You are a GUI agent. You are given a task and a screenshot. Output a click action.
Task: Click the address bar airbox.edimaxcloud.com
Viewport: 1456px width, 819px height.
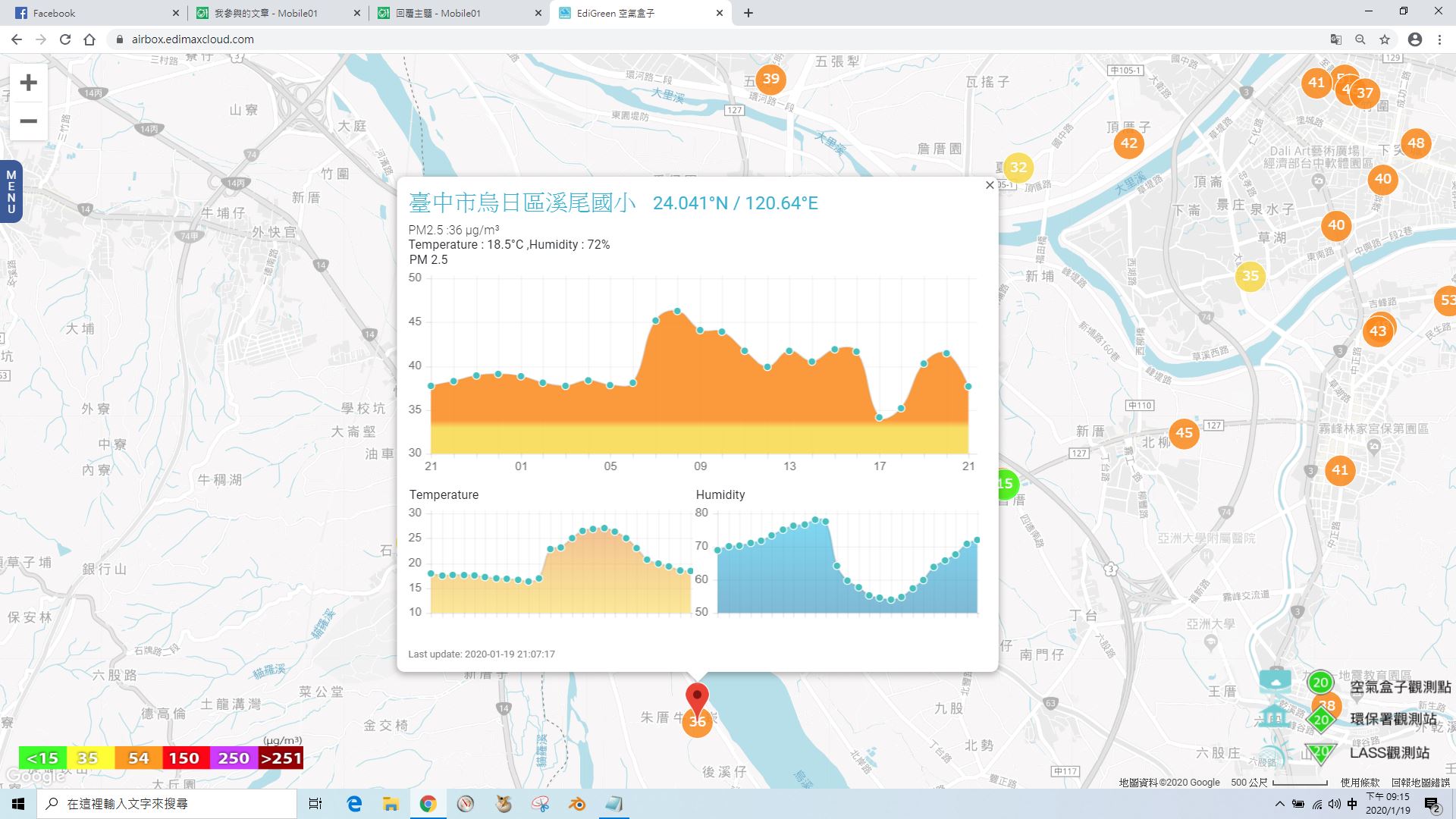click(193, 39)
